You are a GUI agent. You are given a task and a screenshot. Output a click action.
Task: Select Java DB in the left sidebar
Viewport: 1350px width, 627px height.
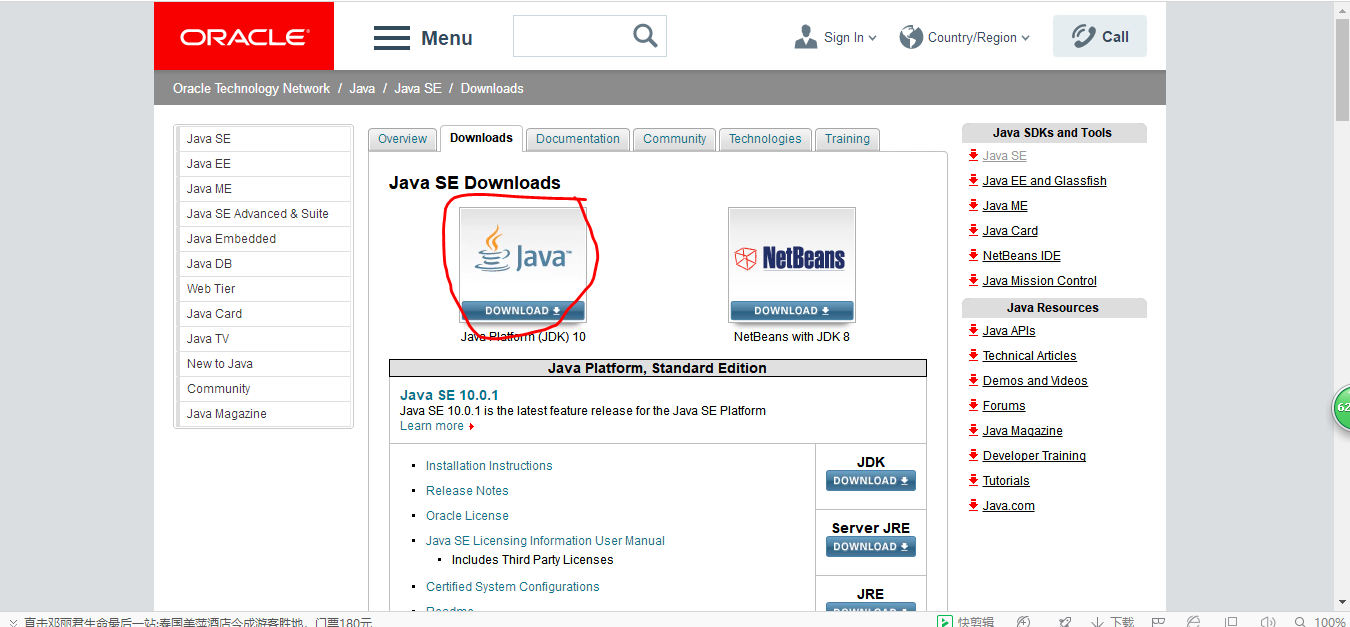pyautogui.click(x=264, y=264)
